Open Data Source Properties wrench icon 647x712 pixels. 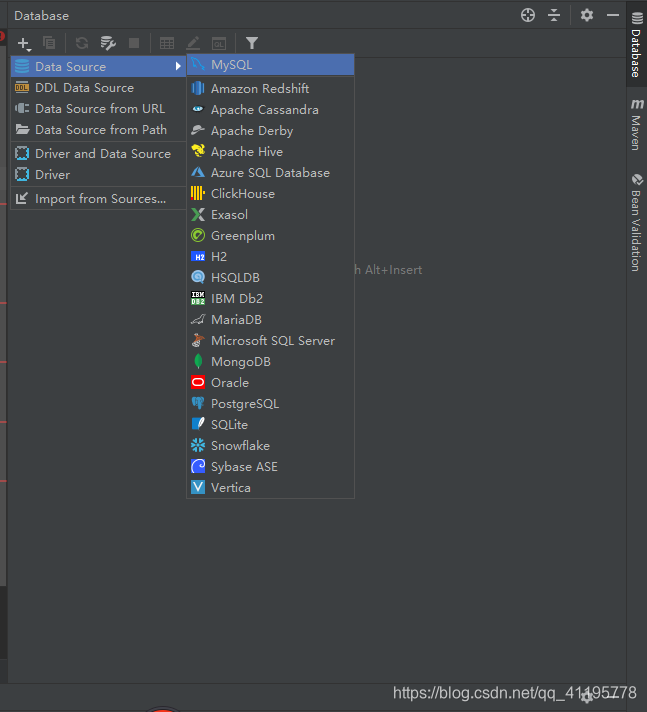108,43
